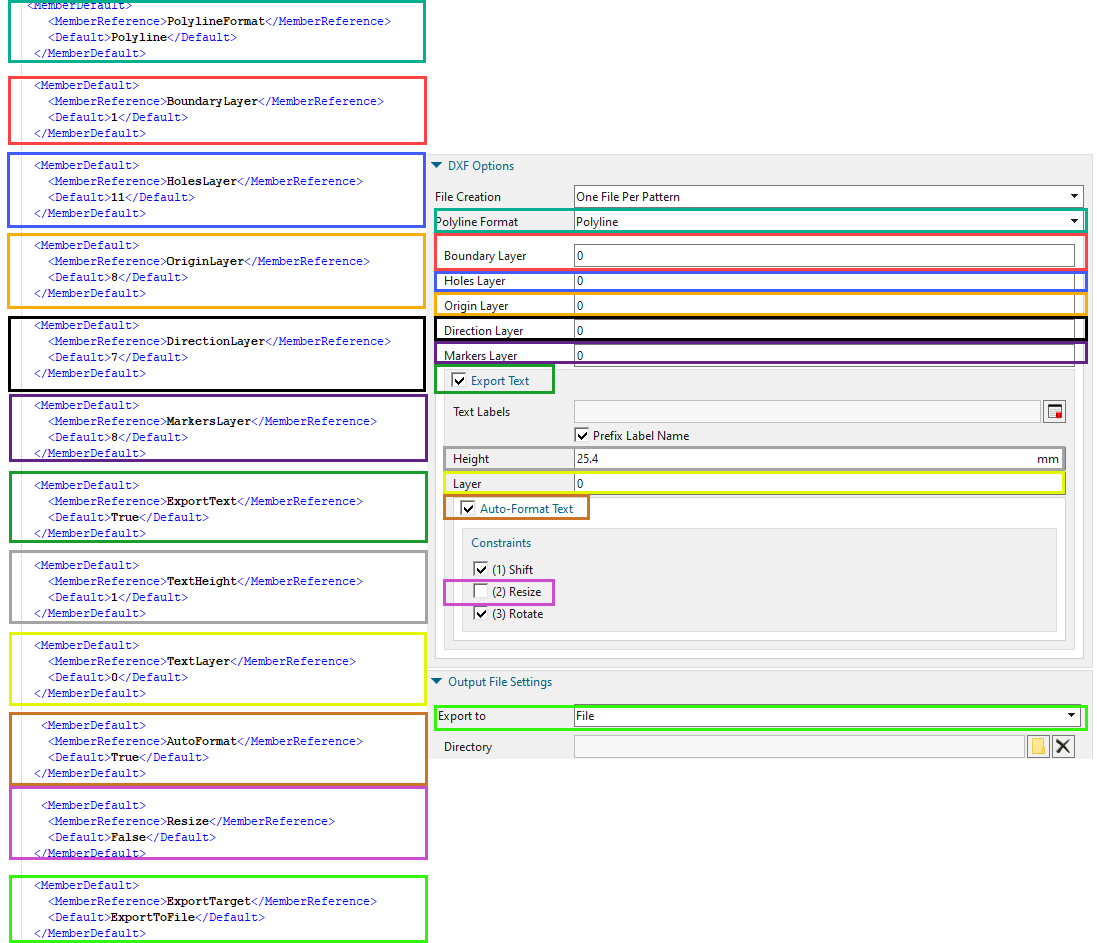Click the Directory browse folder icon
The height and width of the screenshot is (943, 1097).
(x=1038, y=747)
